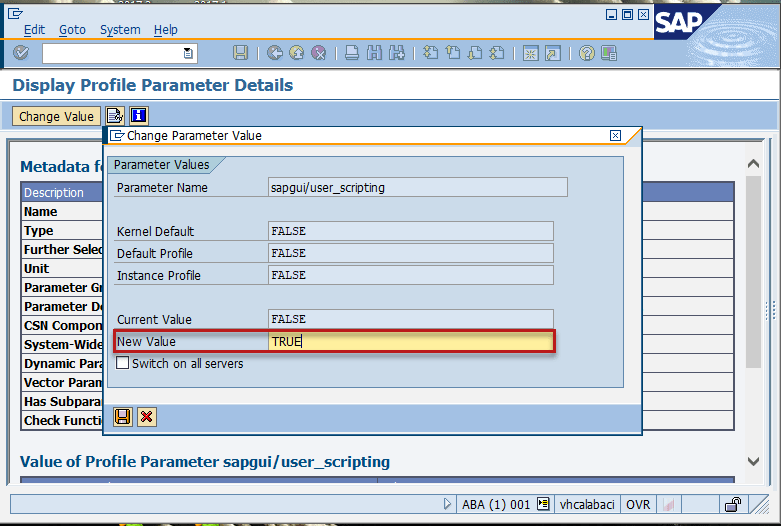Click the Kernel Default value field

click(x=410, y=231)
